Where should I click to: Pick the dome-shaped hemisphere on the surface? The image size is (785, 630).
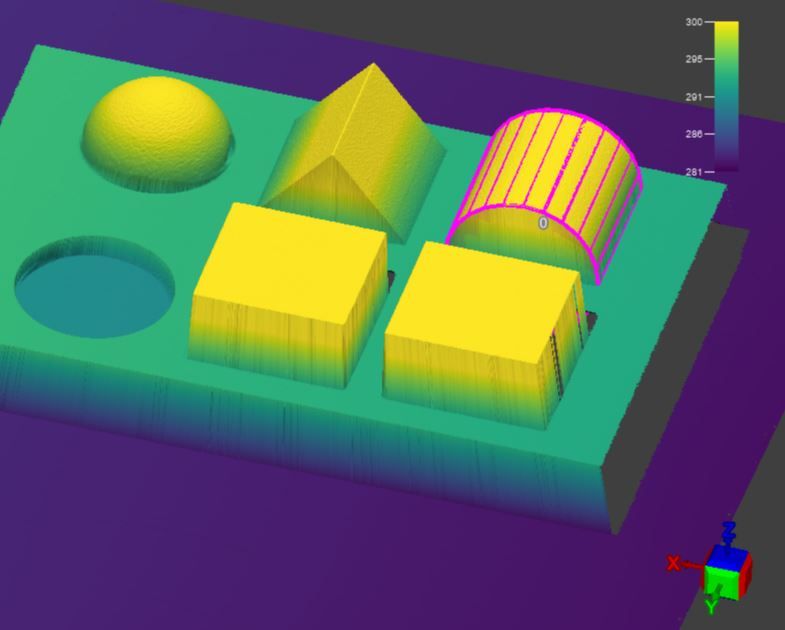pos(157,130)
